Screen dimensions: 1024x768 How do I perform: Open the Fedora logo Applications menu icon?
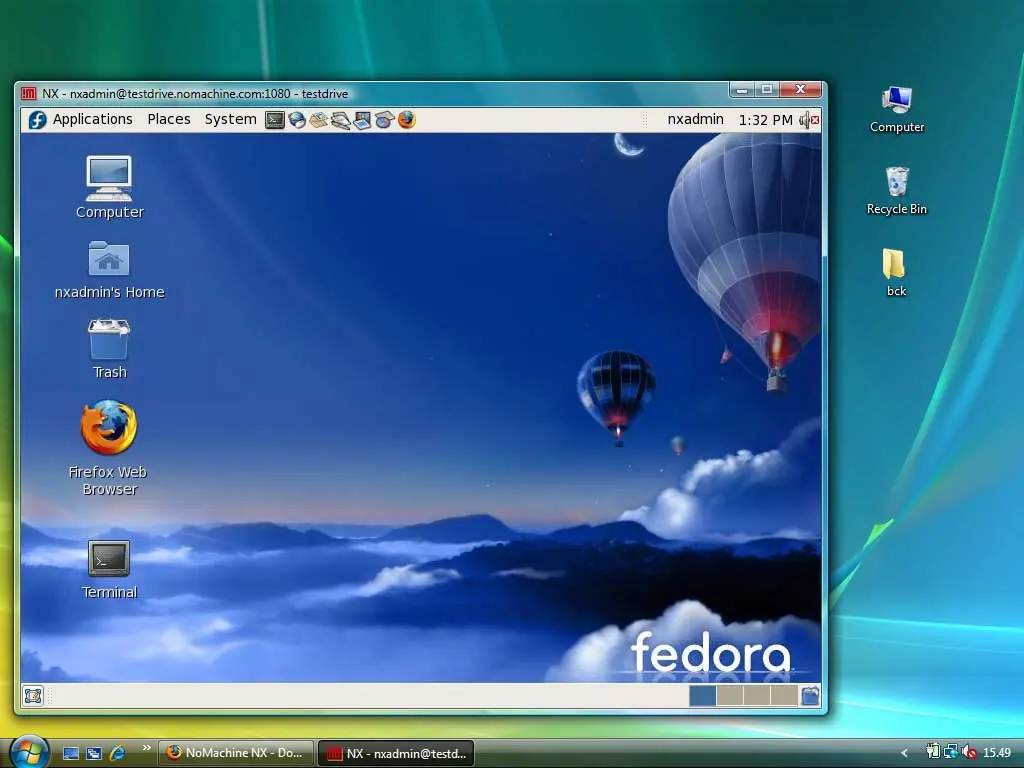click(37, 120)
